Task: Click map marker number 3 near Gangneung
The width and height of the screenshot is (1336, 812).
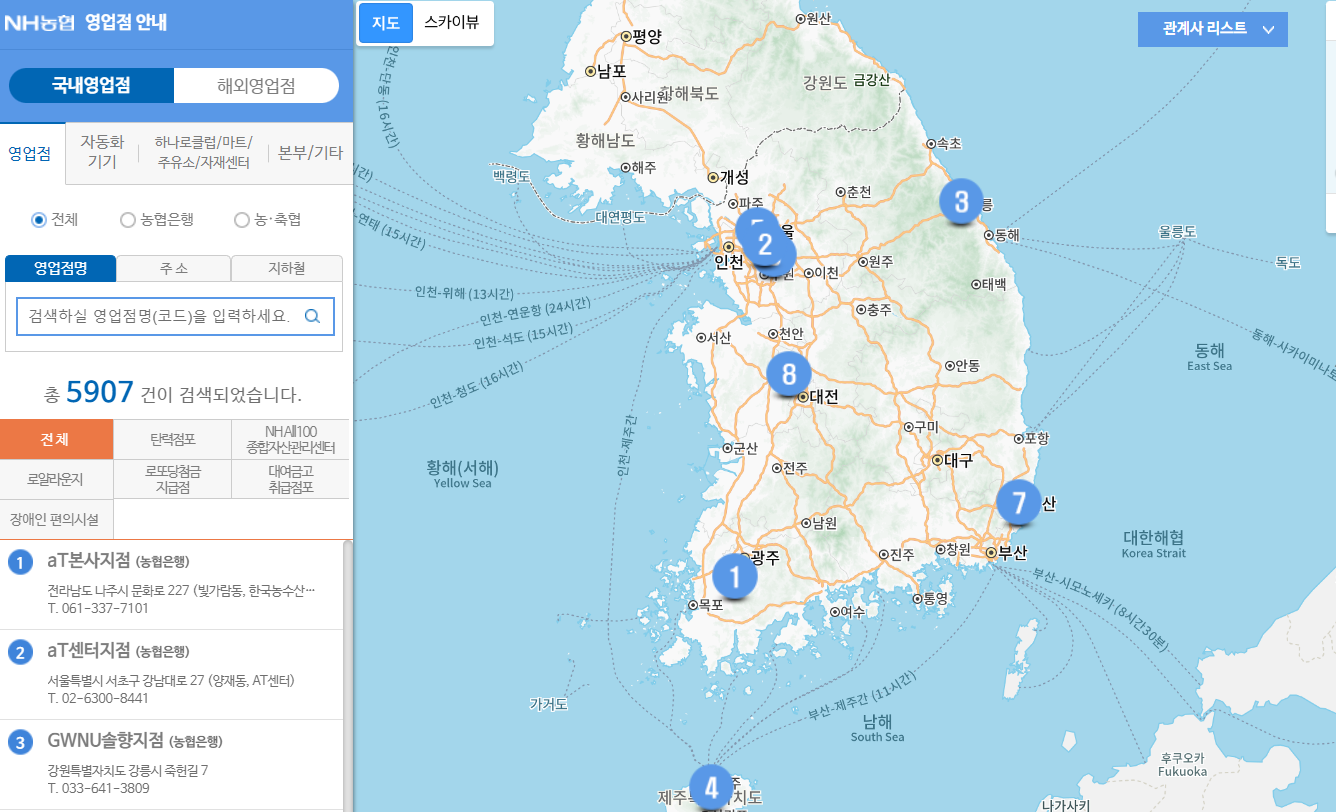Action: pos(961,202)
